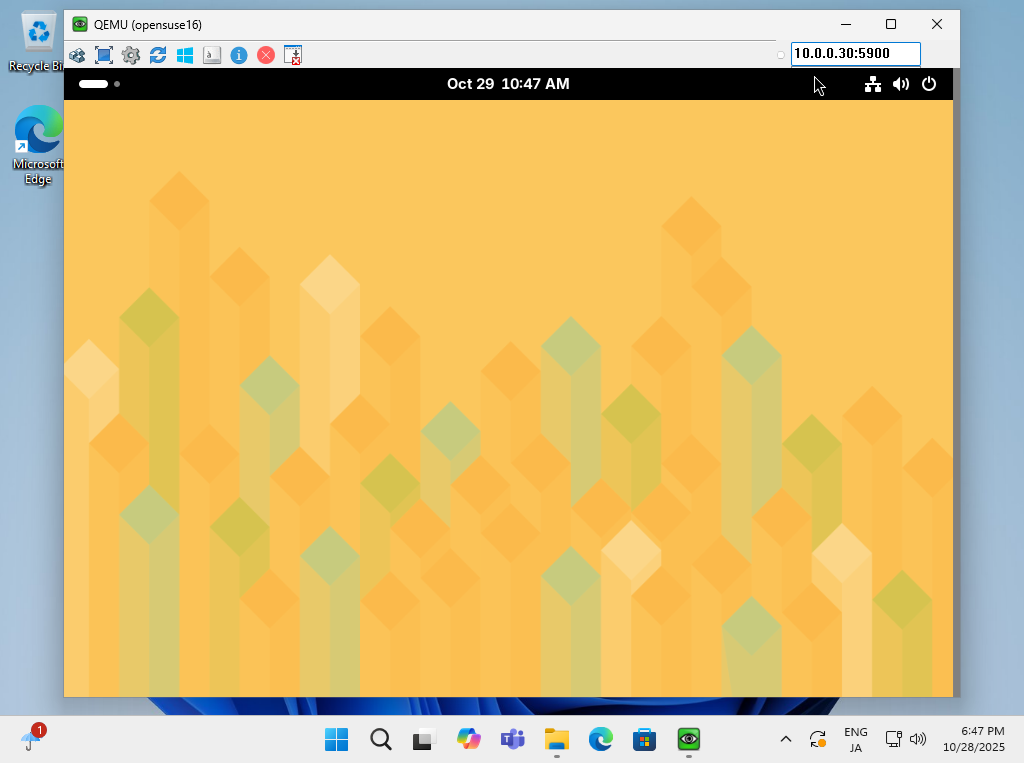Open connection options gear icon

pos(131,56)
